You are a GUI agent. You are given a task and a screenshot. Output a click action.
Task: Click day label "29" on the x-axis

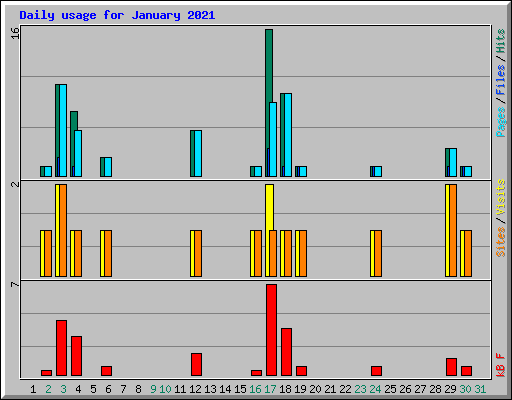[450, 389]
